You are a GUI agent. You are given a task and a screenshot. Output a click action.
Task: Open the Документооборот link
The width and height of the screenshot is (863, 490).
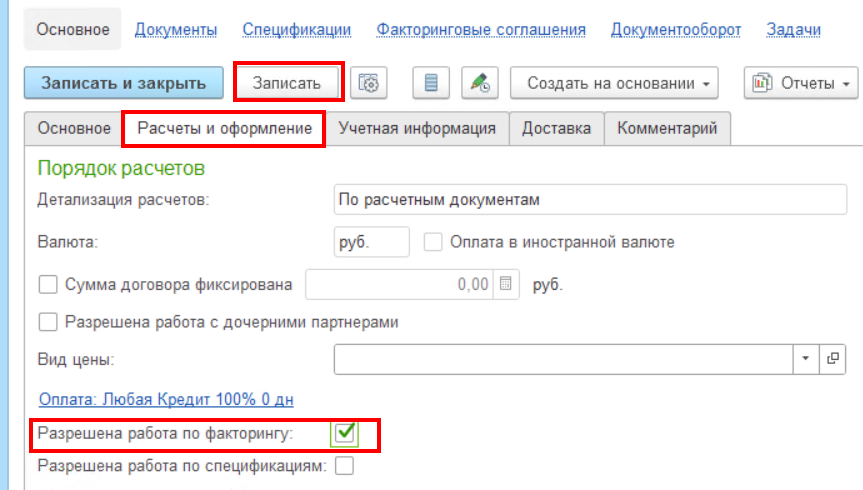coord(676,30)
